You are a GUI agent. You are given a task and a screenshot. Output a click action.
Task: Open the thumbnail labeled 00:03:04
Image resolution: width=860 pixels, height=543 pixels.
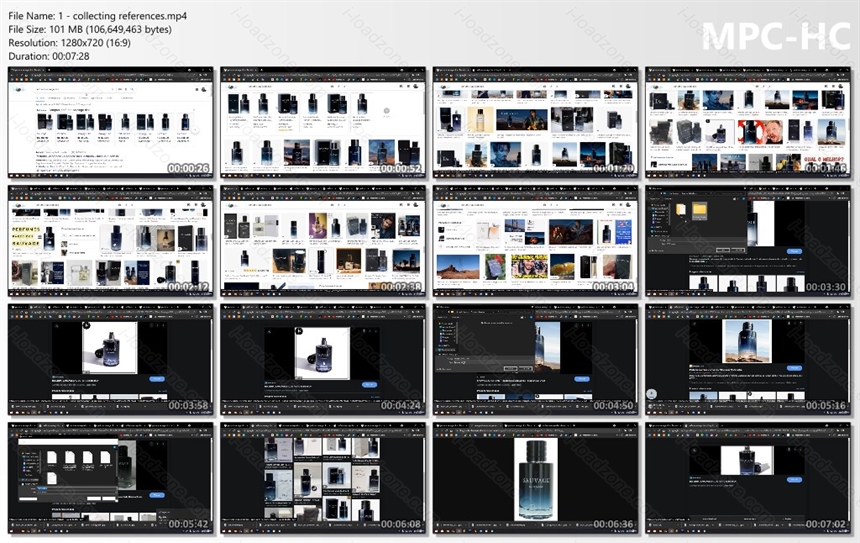click(x=535, y=241)
